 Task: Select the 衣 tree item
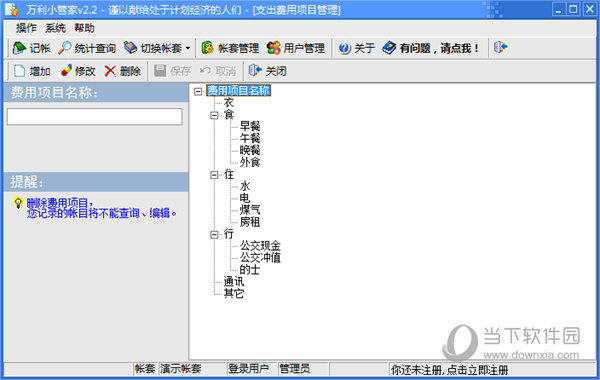(229, 103)
